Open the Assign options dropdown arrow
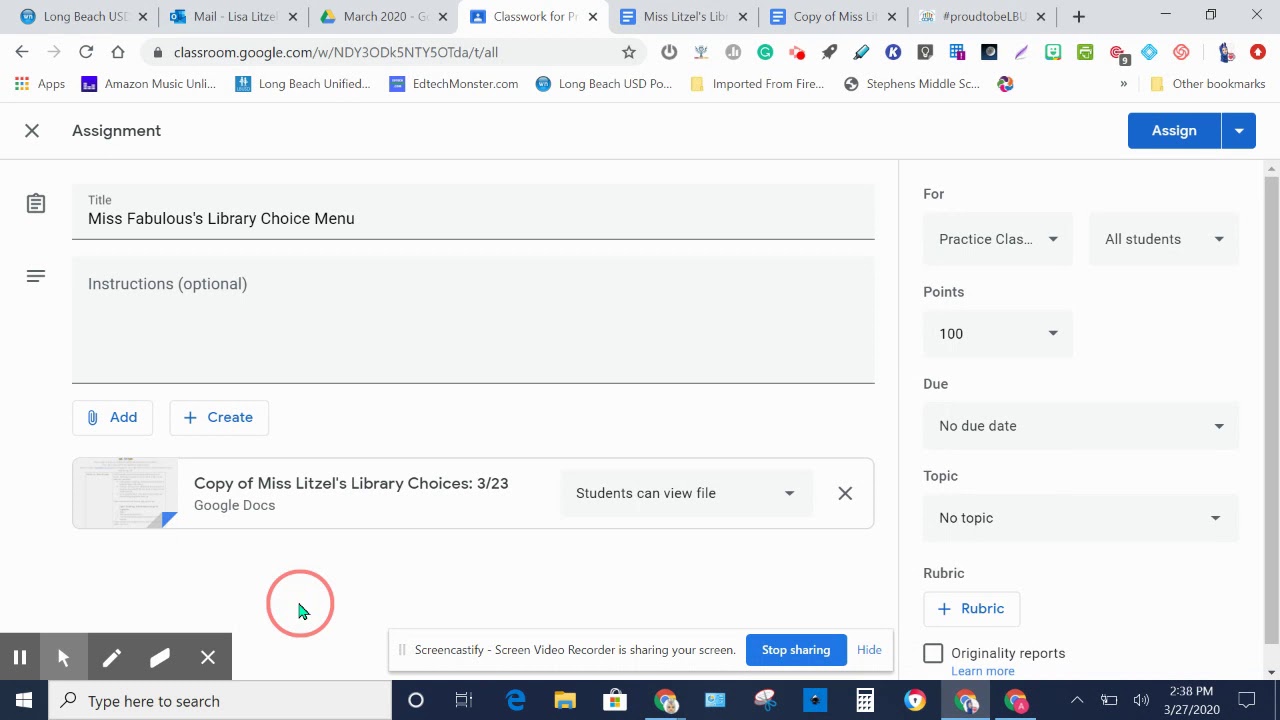The height and width of the screenshot is (720, 1280). (1239, 131)
